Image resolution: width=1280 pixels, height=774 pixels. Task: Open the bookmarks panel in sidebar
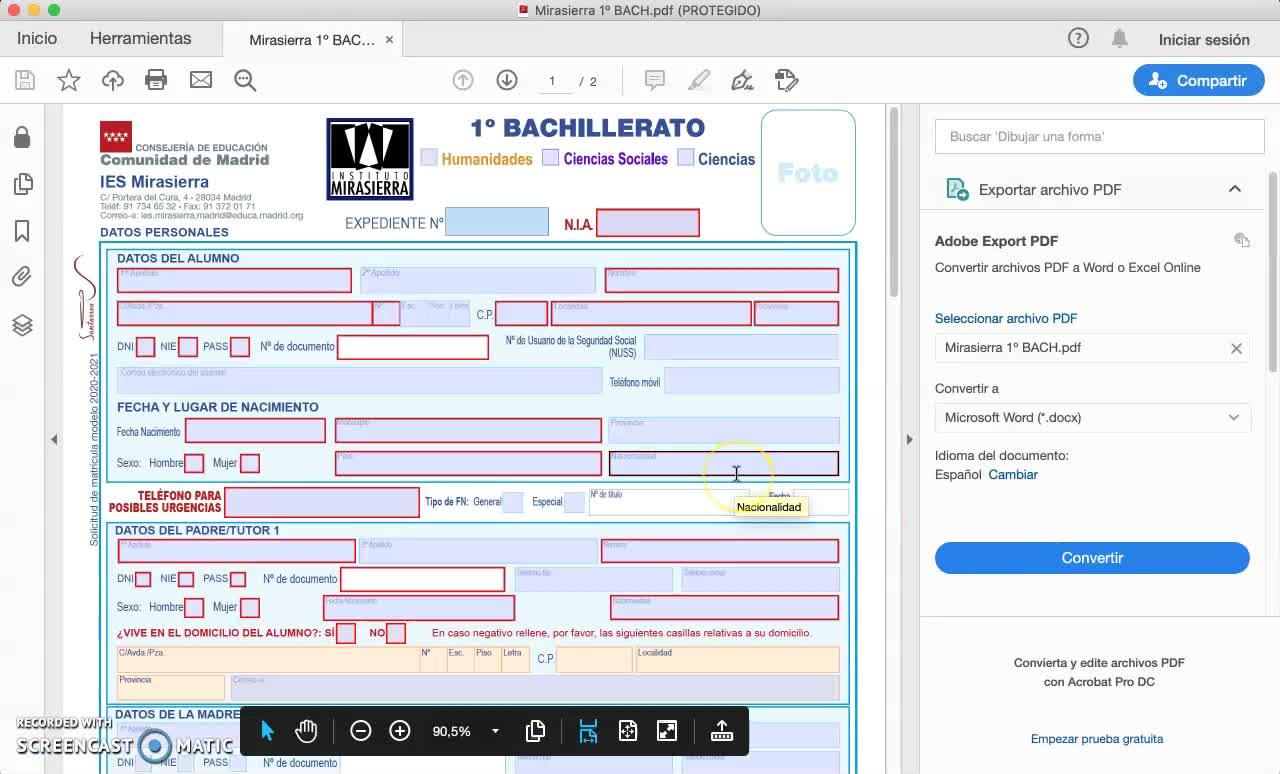(x=22, y=231)
